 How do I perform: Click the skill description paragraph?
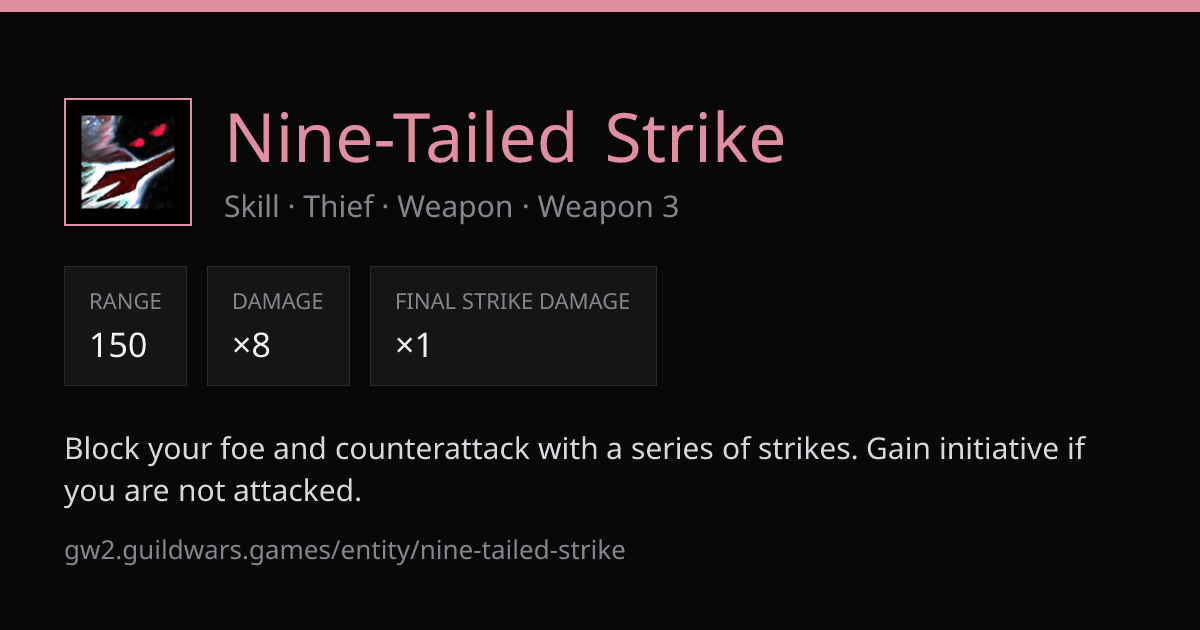click(x=575, y=470)
